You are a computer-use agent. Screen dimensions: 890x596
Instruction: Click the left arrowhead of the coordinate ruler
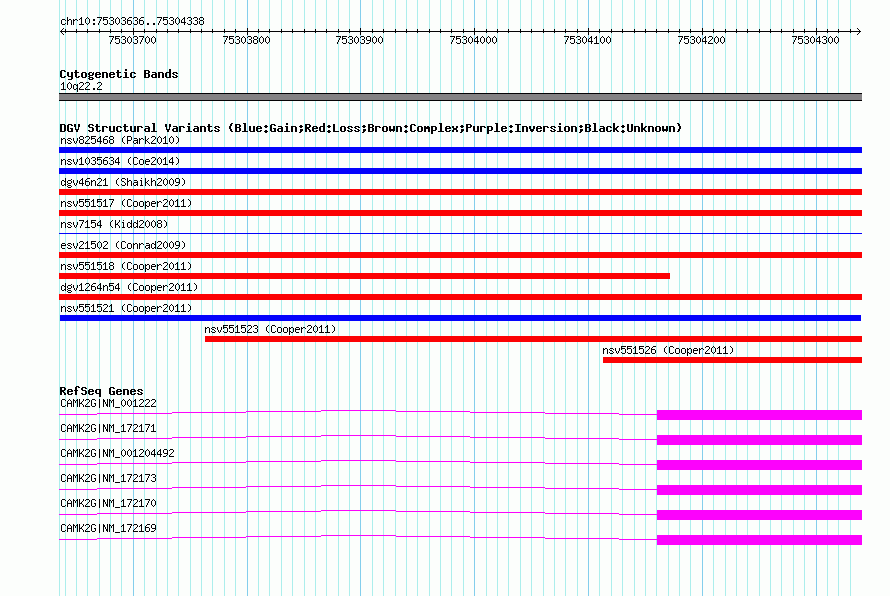click(62, 32)
